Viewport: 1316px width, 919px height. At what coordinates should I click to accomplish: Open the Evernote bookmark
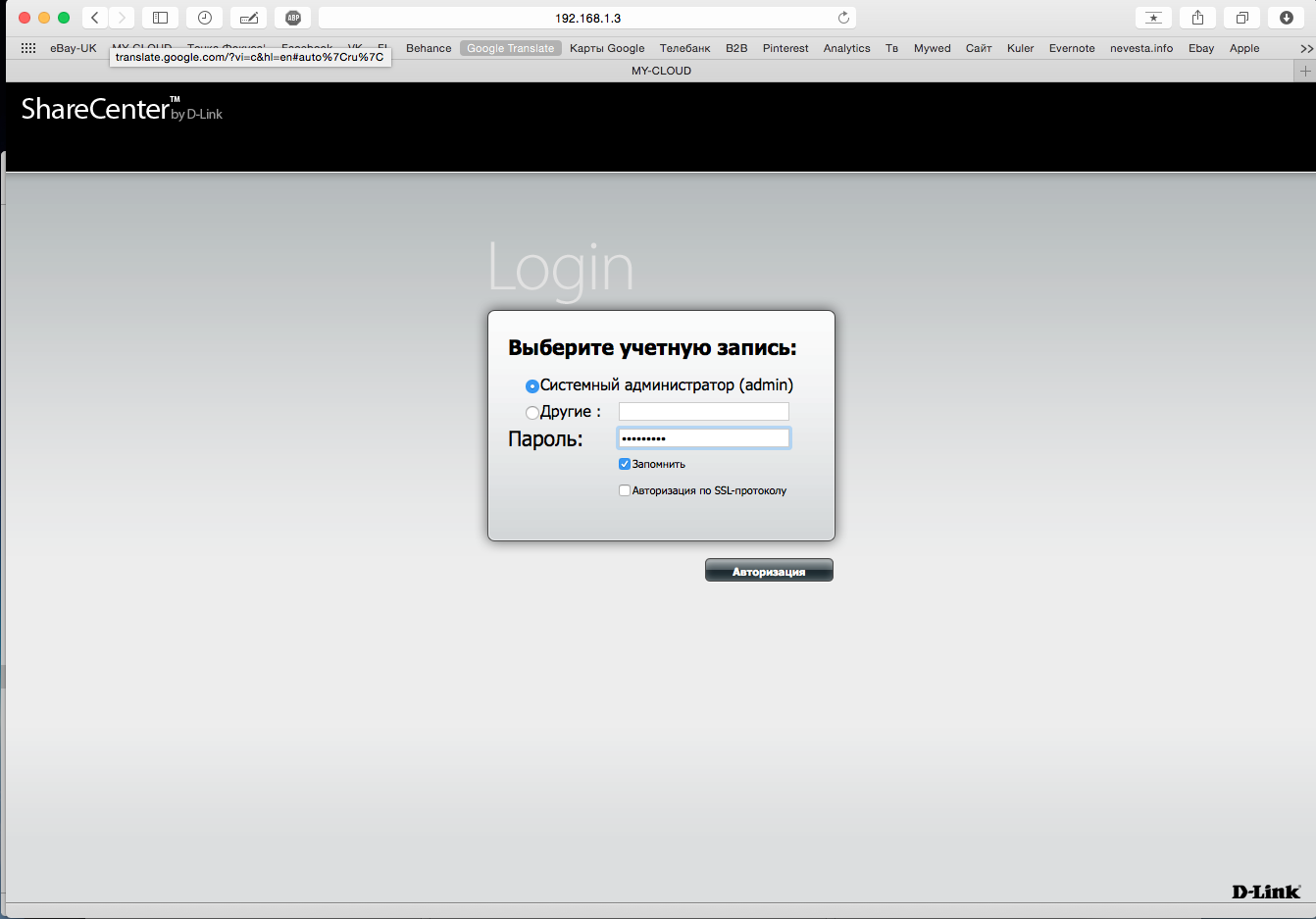click(x=1071, y=48)
